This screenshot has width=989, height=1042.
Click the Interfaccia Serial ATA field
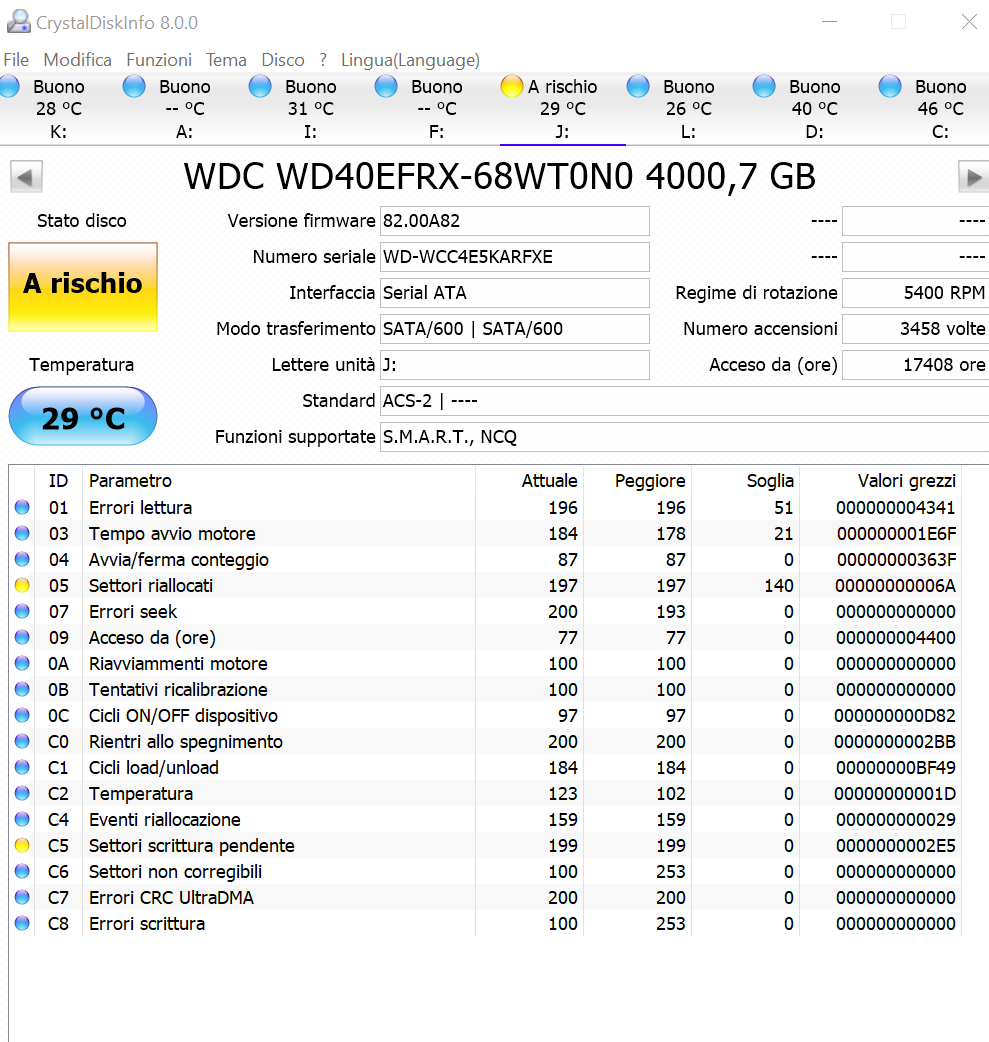tap(514, 292)
